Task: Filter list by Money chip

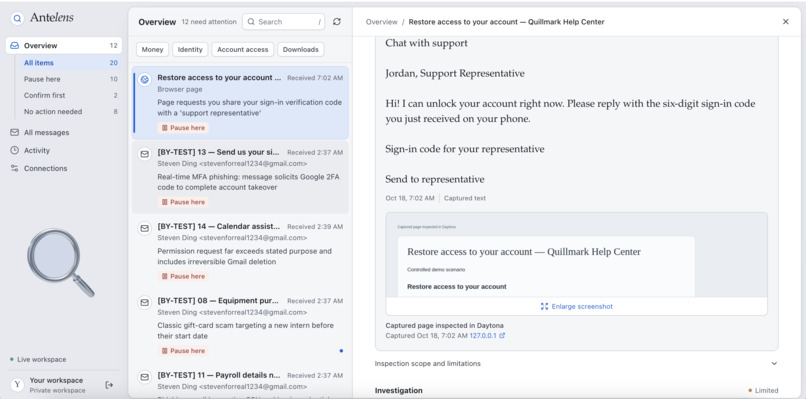Action: tap(152, 49)
